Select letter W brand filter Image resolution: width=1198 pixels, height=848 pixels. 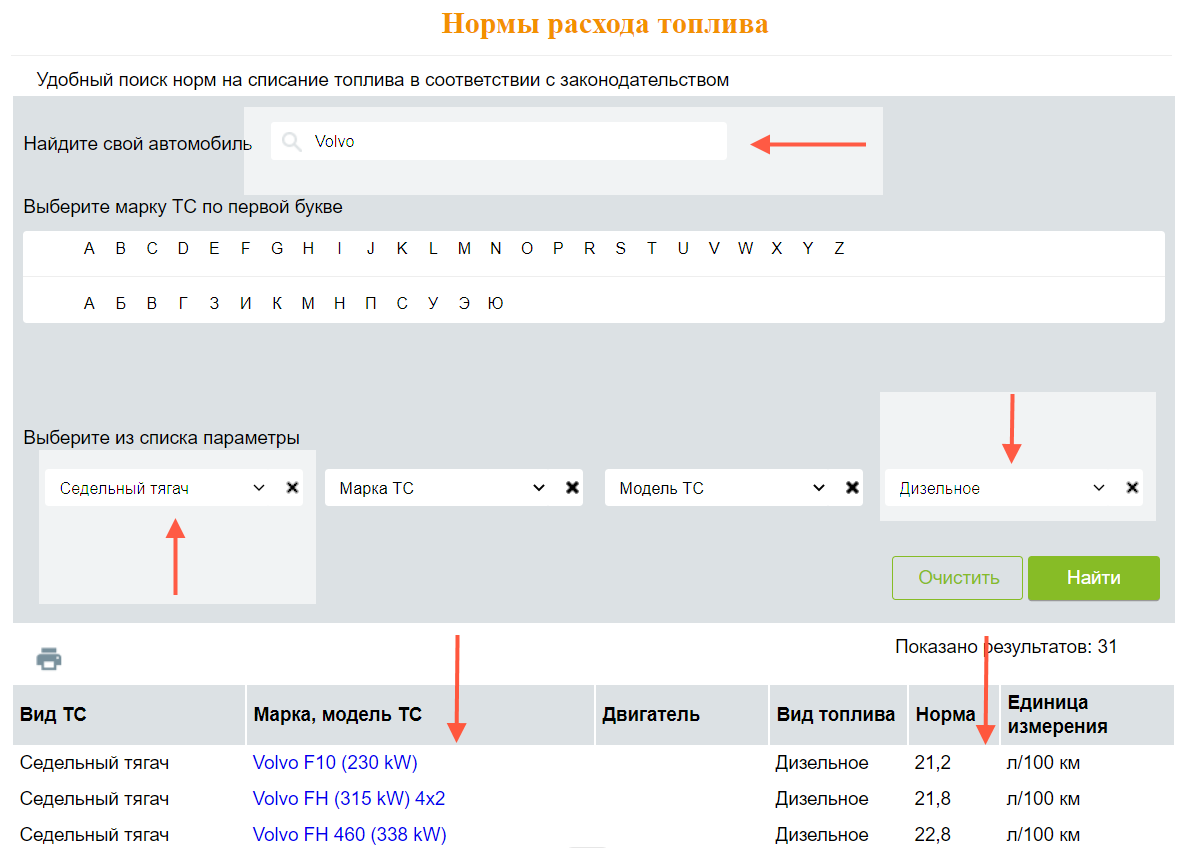[x=746, y=248]
